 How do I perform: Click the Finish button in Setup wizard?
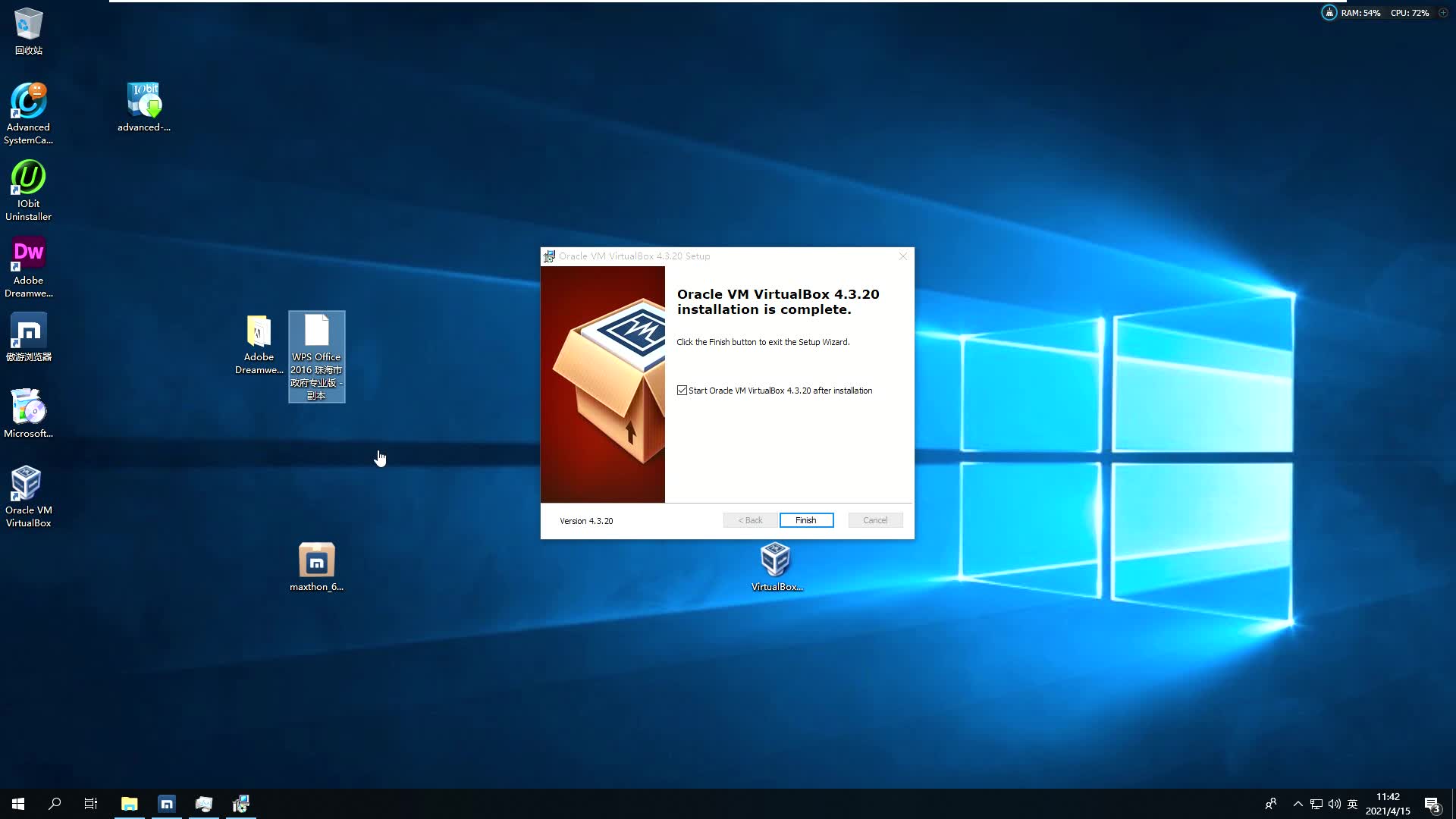click(x=806, y=520)
